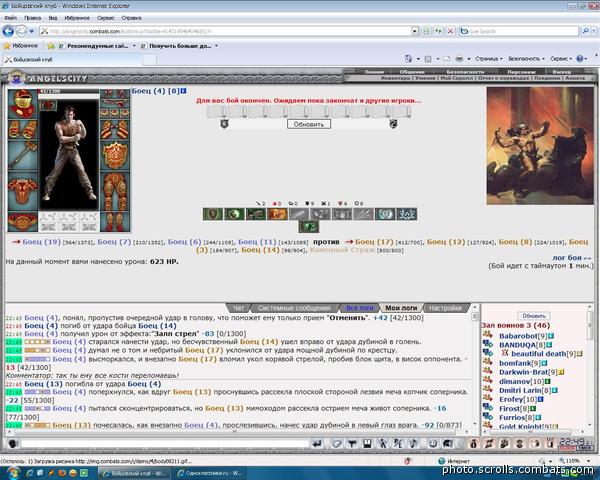Expand the browser Сервис toolbar dropdown
The width and height of the screenshot is (600, 480).
tap(561, 59)
